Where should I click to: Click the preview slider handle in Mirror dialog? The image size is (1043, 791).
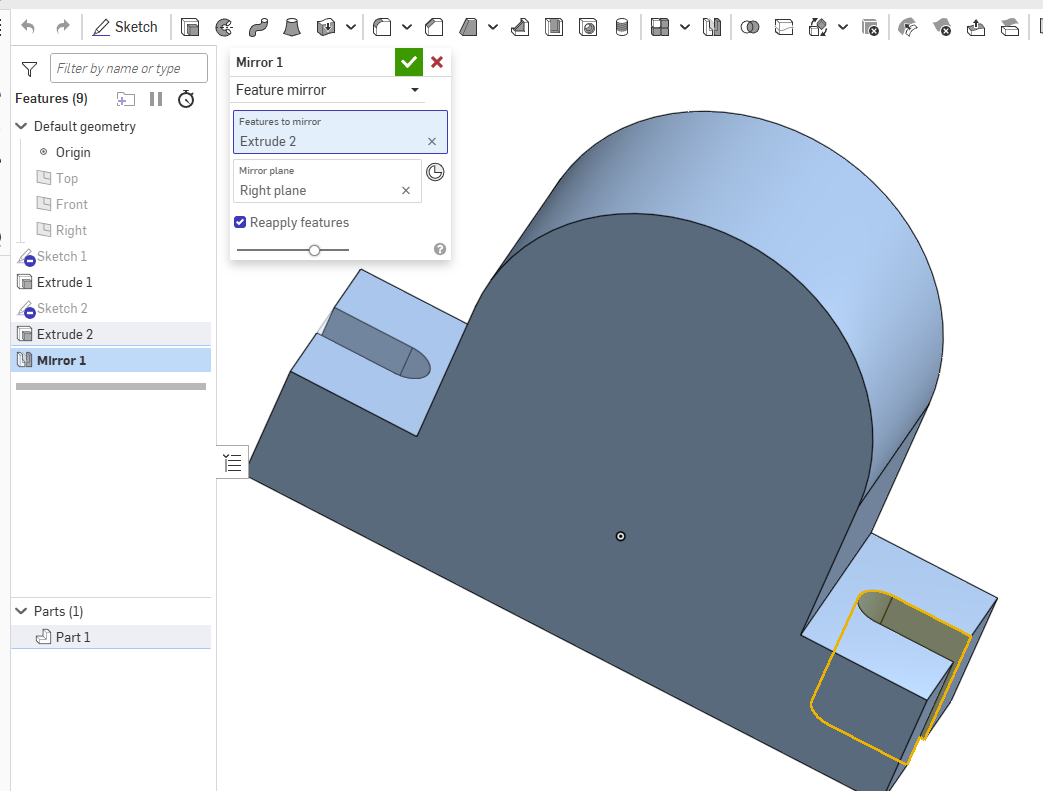[x=315, y=250]
